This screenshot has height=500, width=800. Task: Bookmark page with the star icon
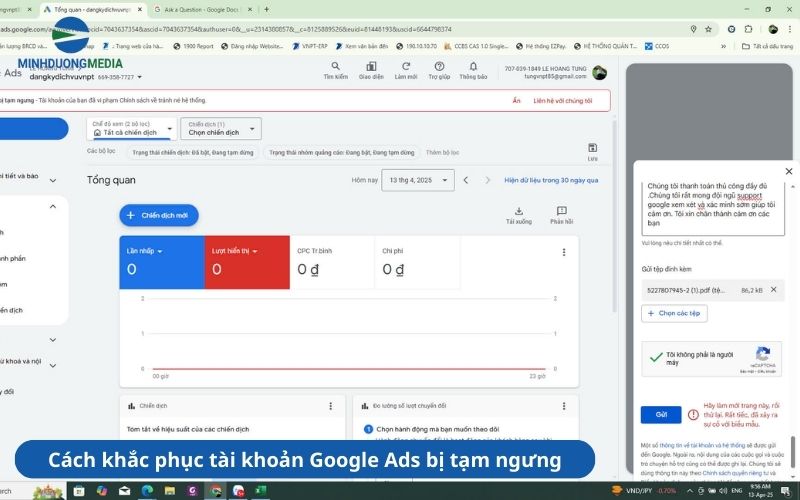(708, 29)
